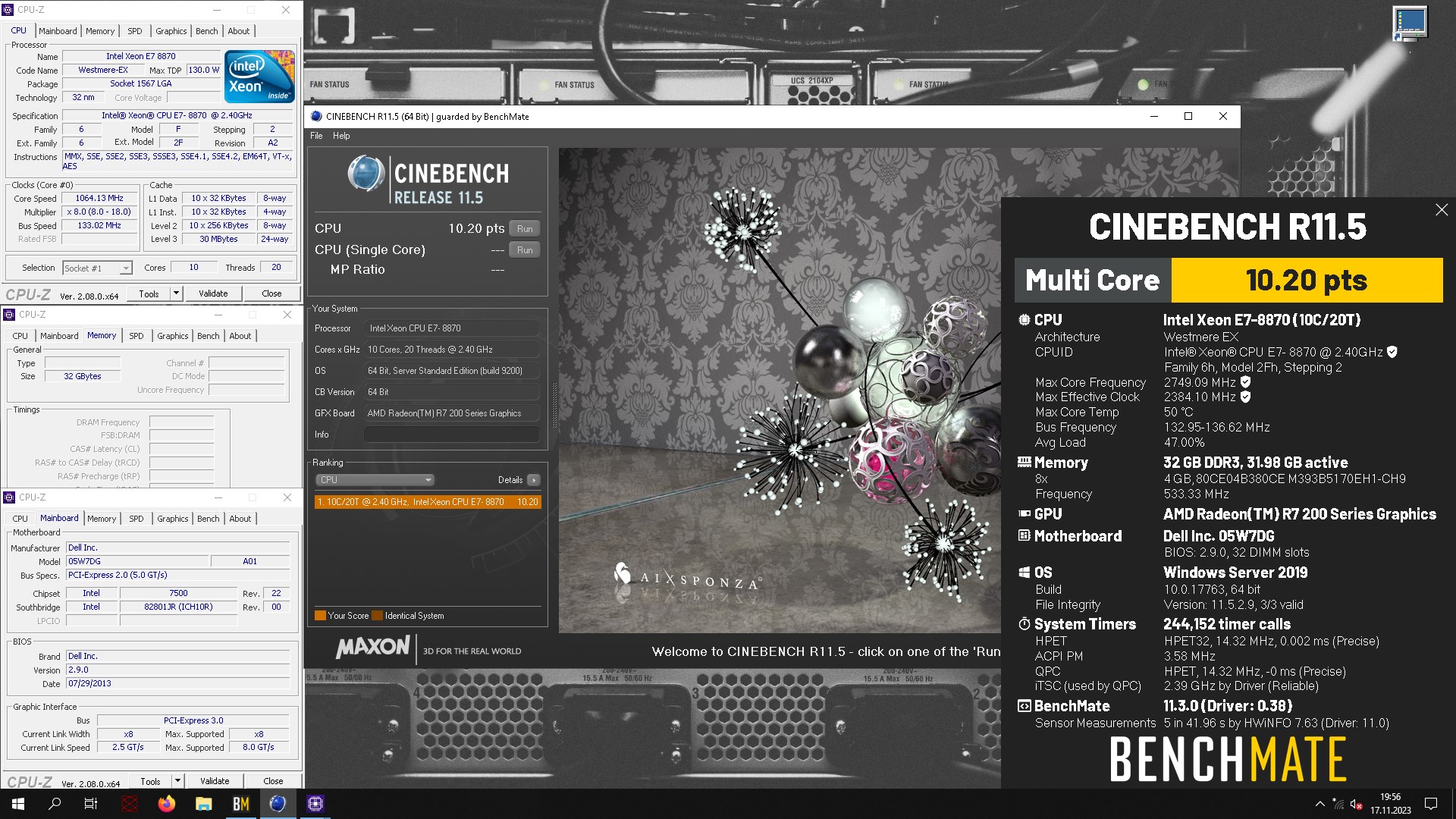1456x819 pixels.
Task: Switch to BenchMate taskbar app
Action: point(241,804)
